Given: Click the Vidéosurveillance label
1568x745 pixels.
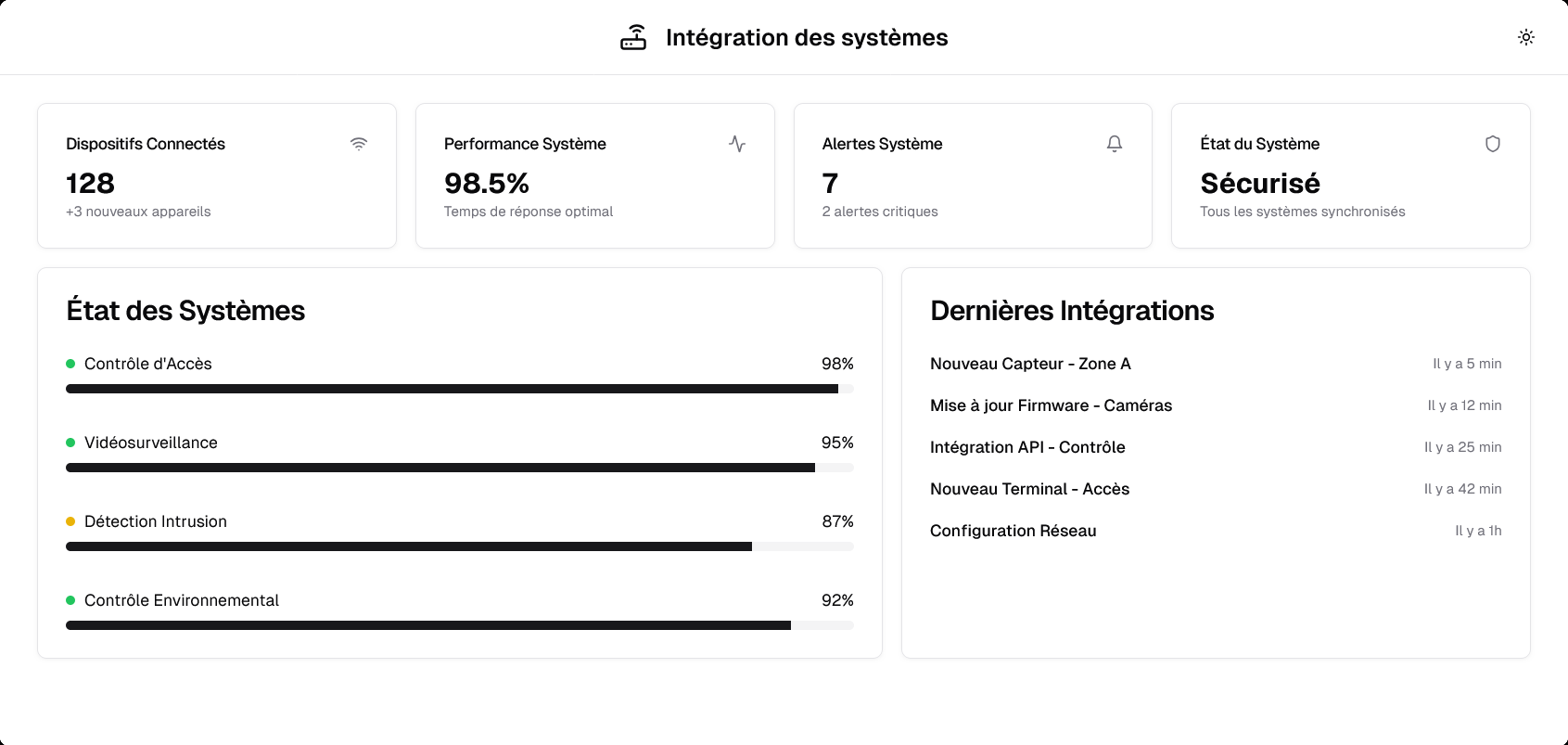Looking at the screenshot, I should tap(151, 443).
